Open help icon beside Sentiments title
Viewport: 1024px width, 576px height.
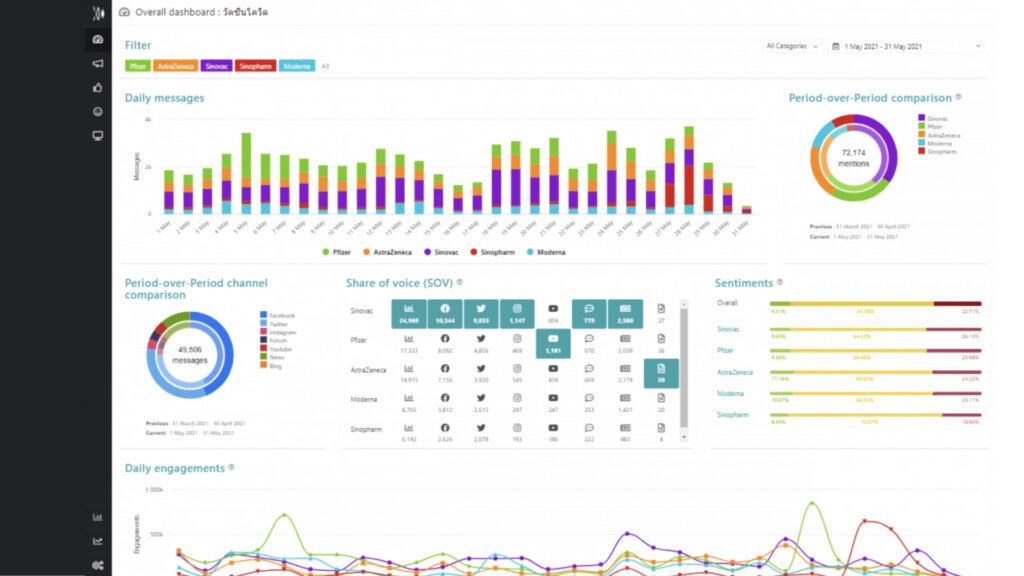[780, 283]
